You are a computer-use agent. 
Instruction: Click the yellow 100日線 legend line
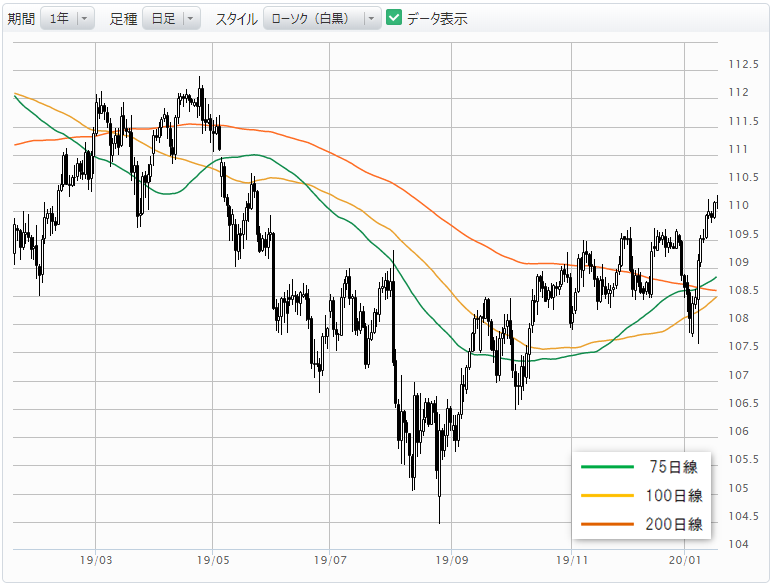607,495
